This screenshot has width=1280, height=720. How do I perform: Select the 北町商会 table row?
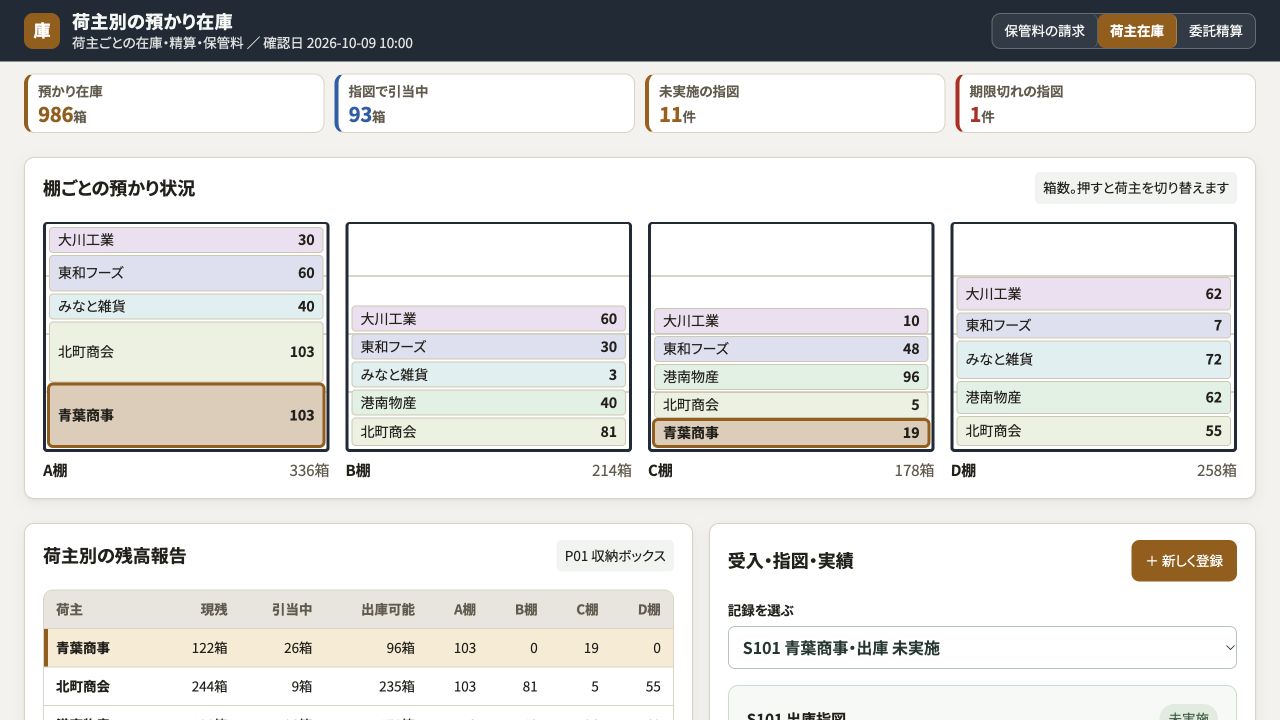point(359,687)
